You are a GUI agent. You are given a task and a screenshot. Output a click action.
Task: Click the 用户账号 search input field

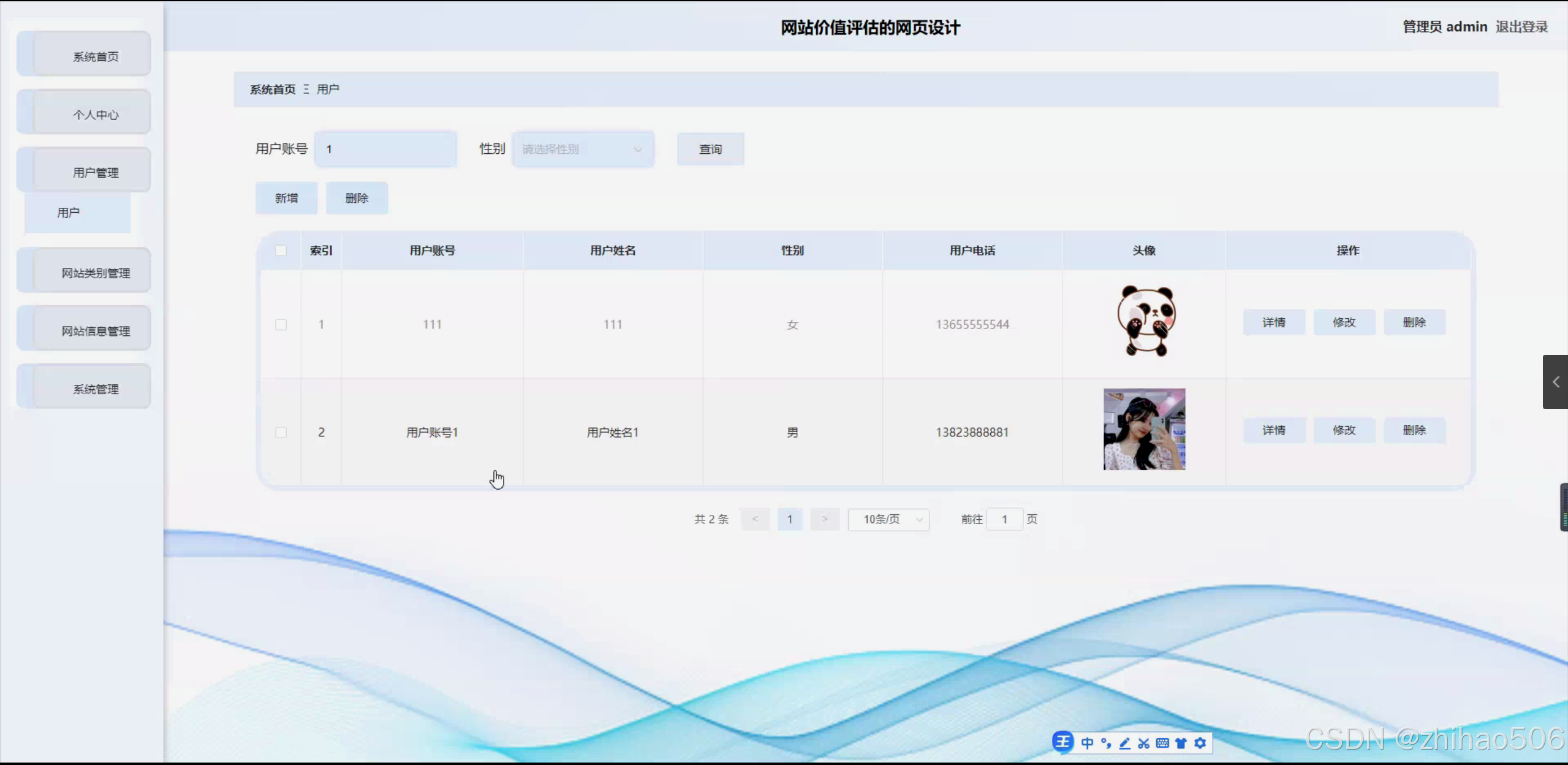[x=385, y=148]
